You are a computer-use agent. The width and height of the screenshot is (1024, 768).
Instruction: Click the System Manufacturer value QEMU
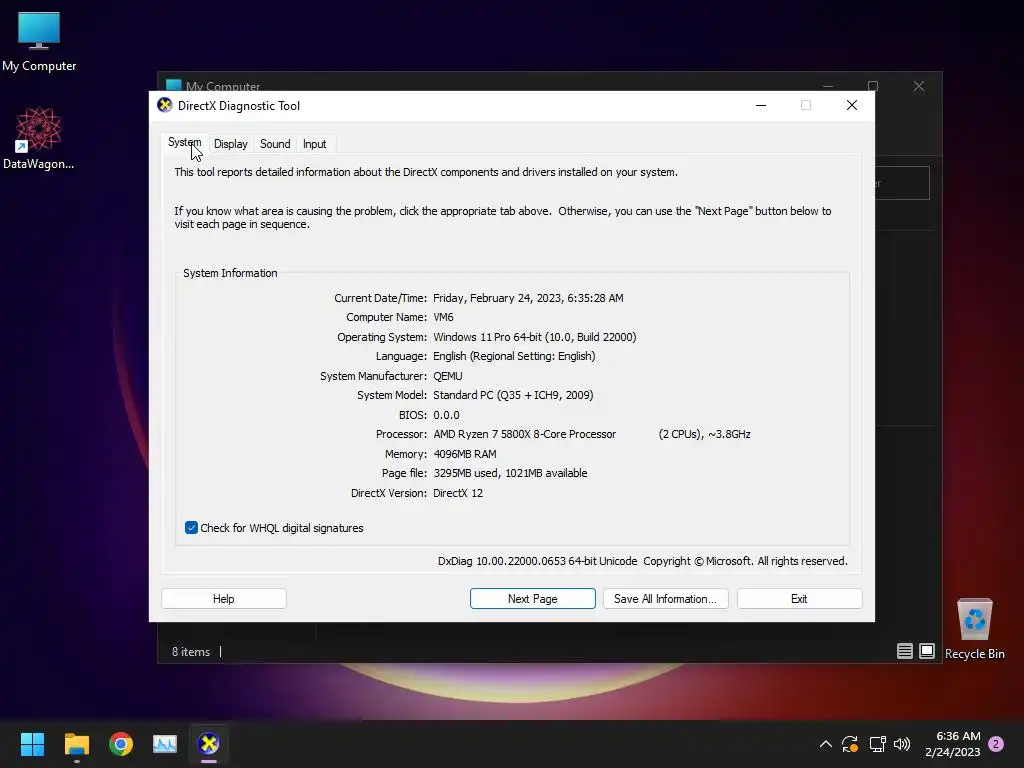(x=448, y=376)
